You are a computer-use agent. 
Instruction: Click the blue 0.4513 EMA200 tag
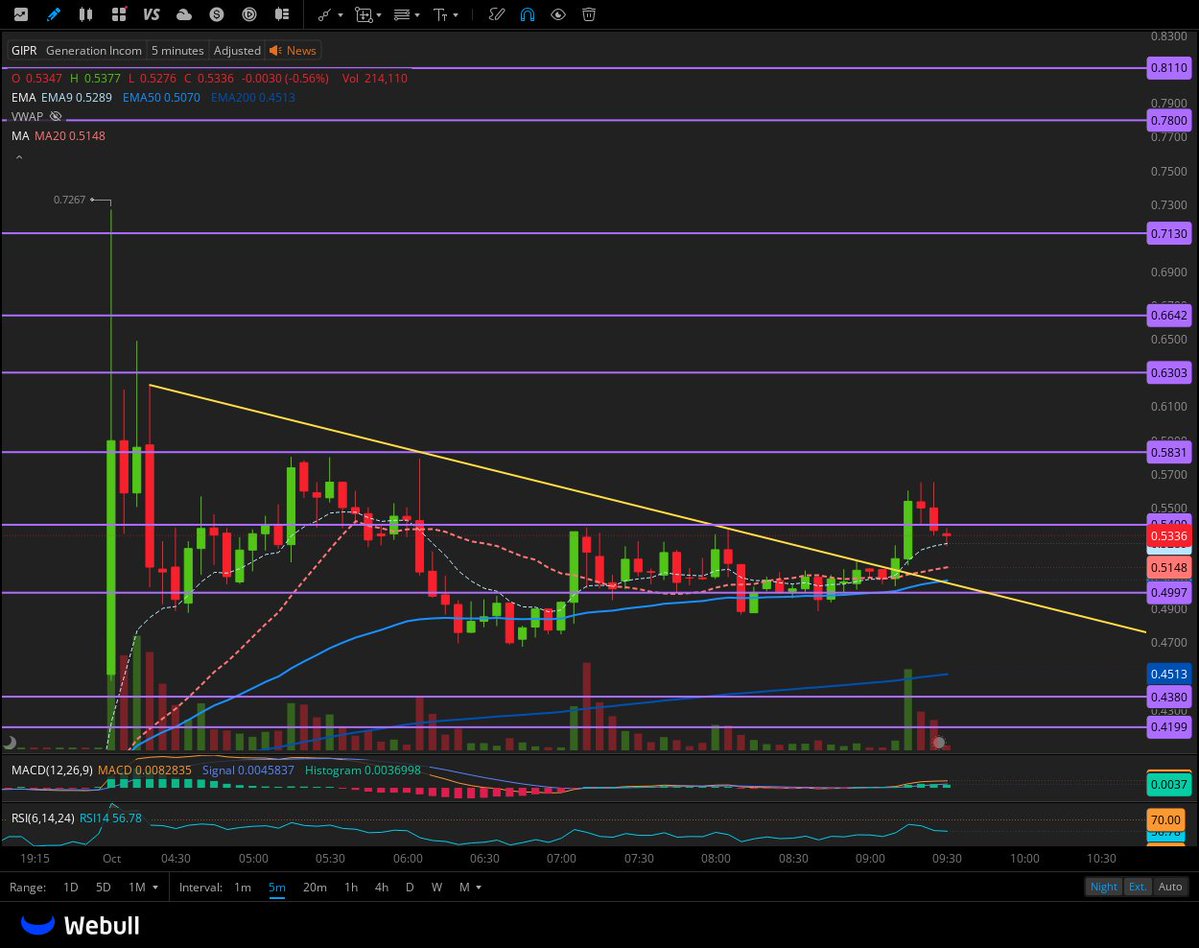(x=1169, y=674)
